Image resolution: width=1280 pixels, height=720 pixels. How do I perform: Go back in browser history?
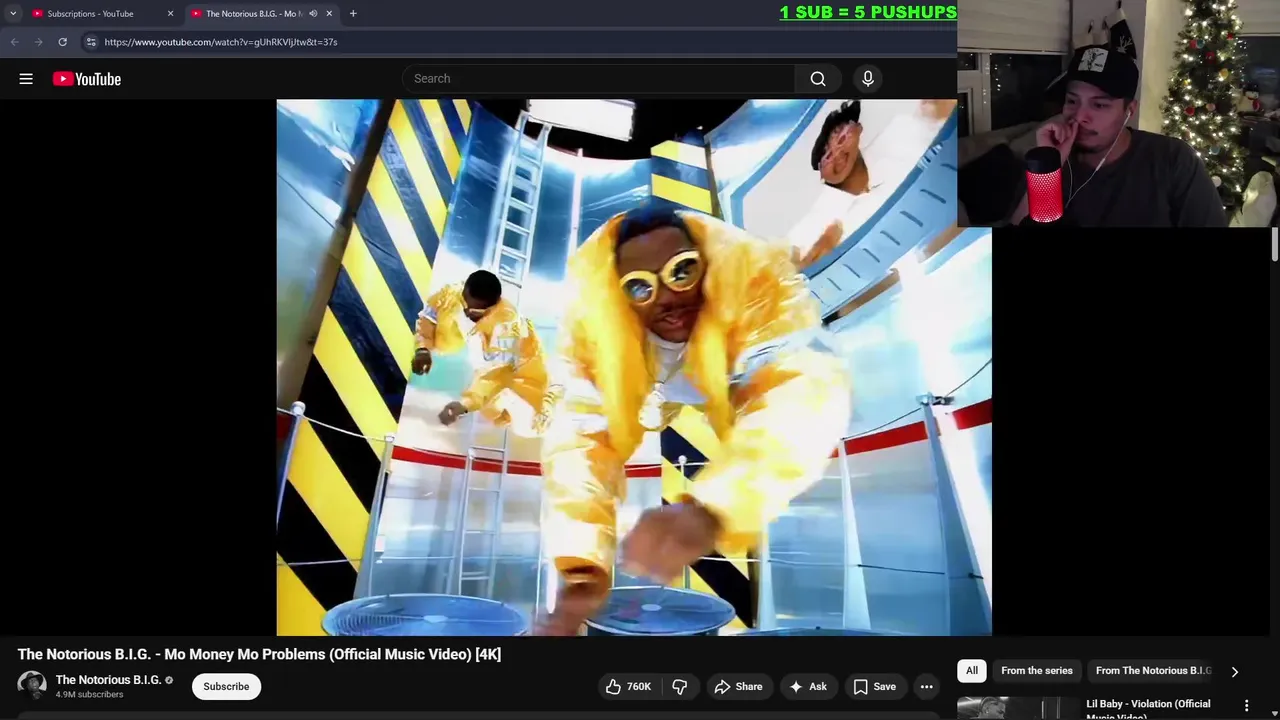14,42
